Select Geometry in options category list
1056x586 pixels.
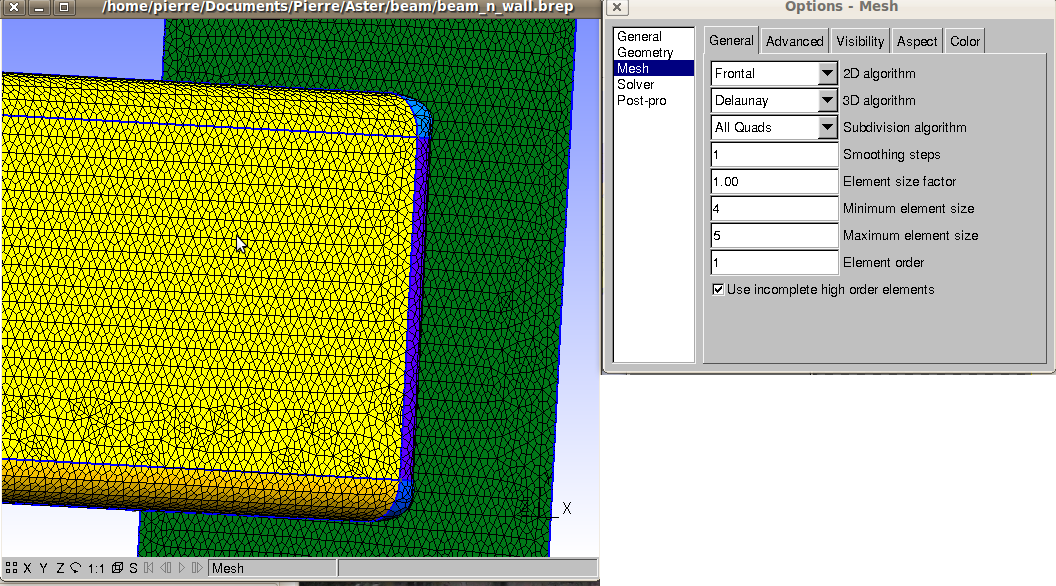click(x=645, y=52)
